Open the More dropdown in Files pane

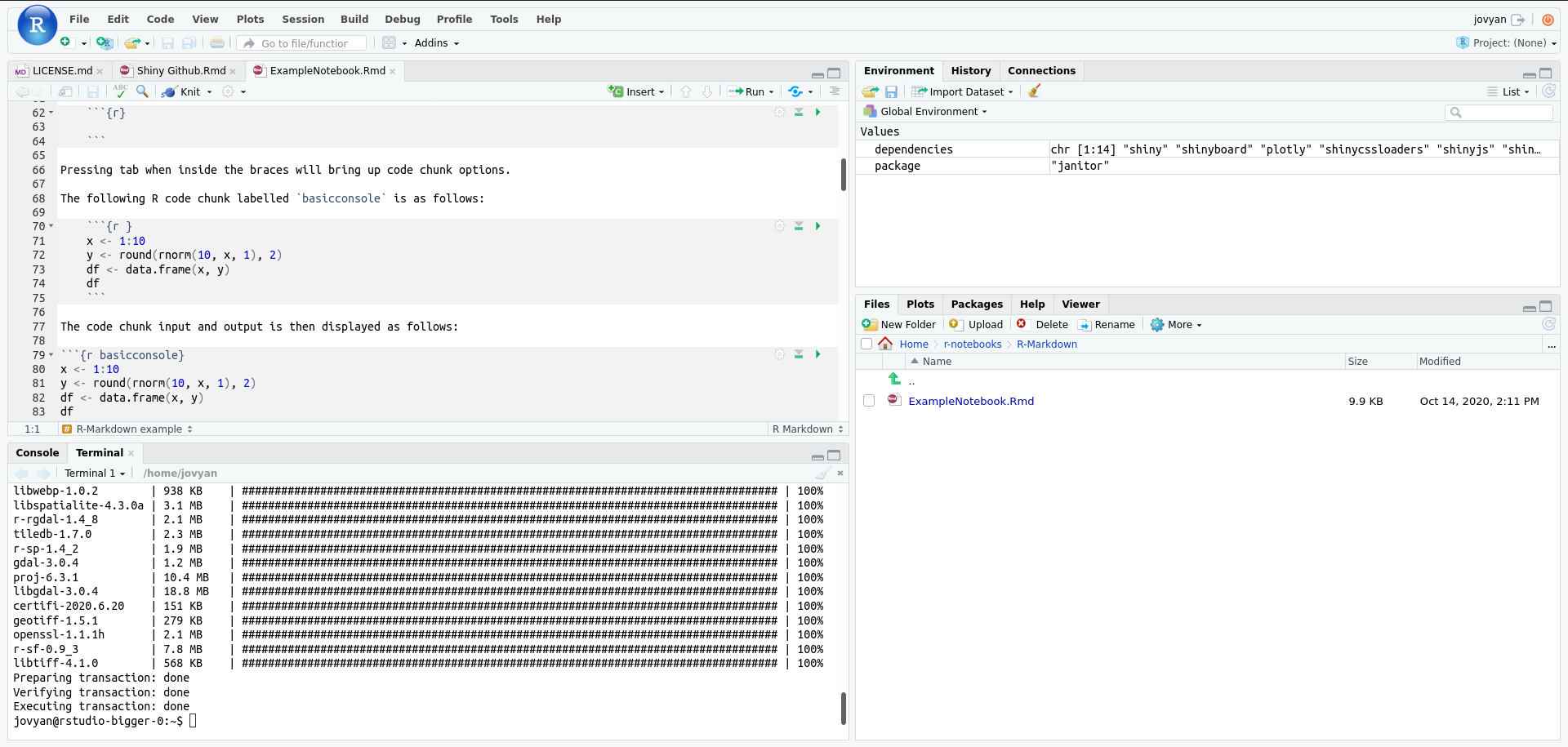(1176, 324)
